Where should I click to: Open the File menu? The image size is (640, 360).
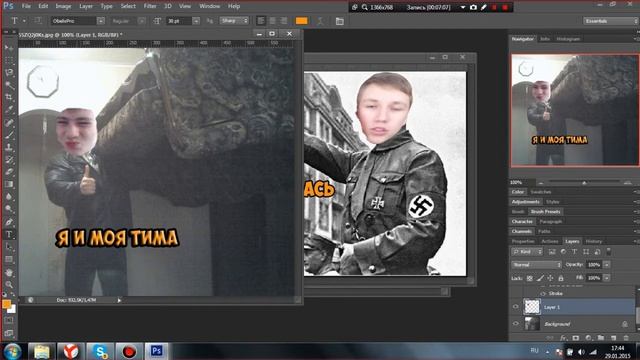(26, 6)
